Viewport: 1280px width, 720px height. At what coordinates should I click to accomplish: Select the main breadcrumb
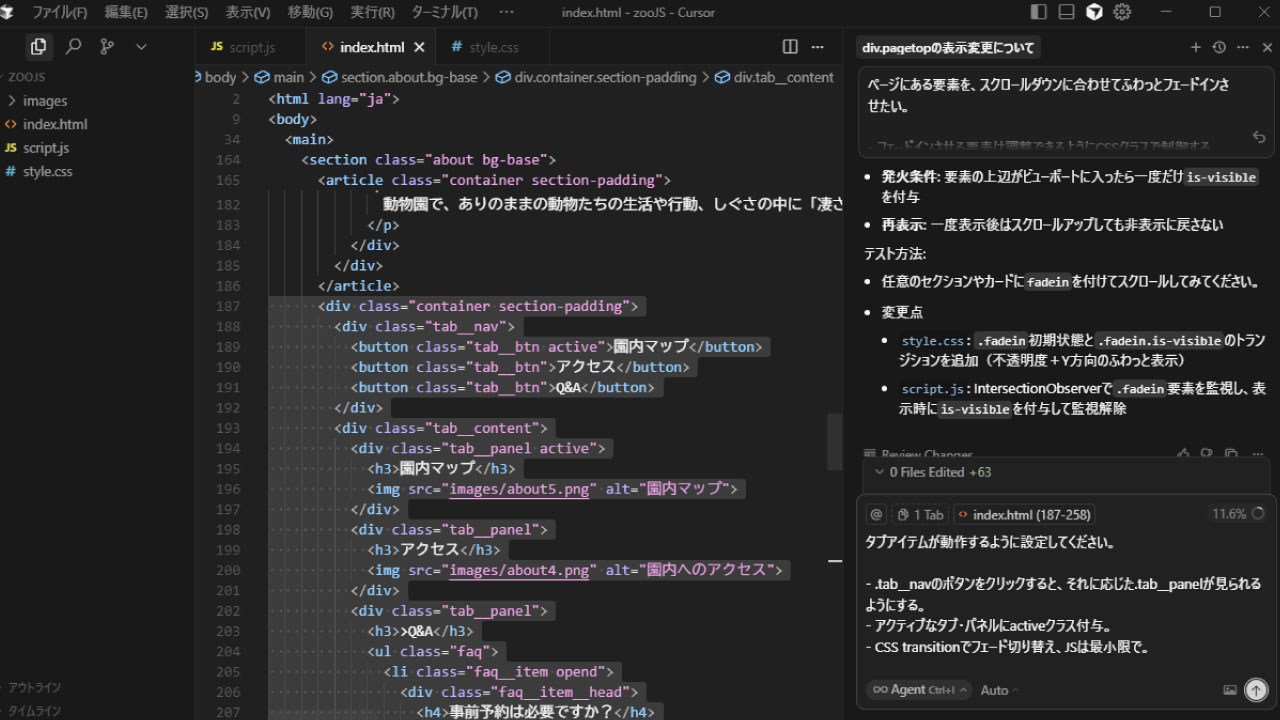tap(279, 77)
